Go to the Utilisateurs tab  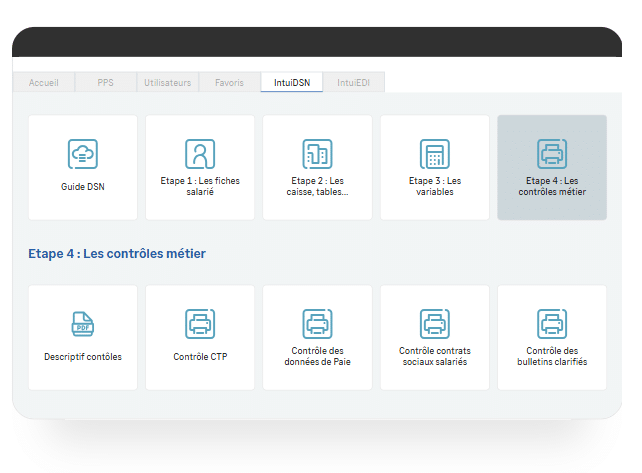pyautogui.click(x=167, y=83)
